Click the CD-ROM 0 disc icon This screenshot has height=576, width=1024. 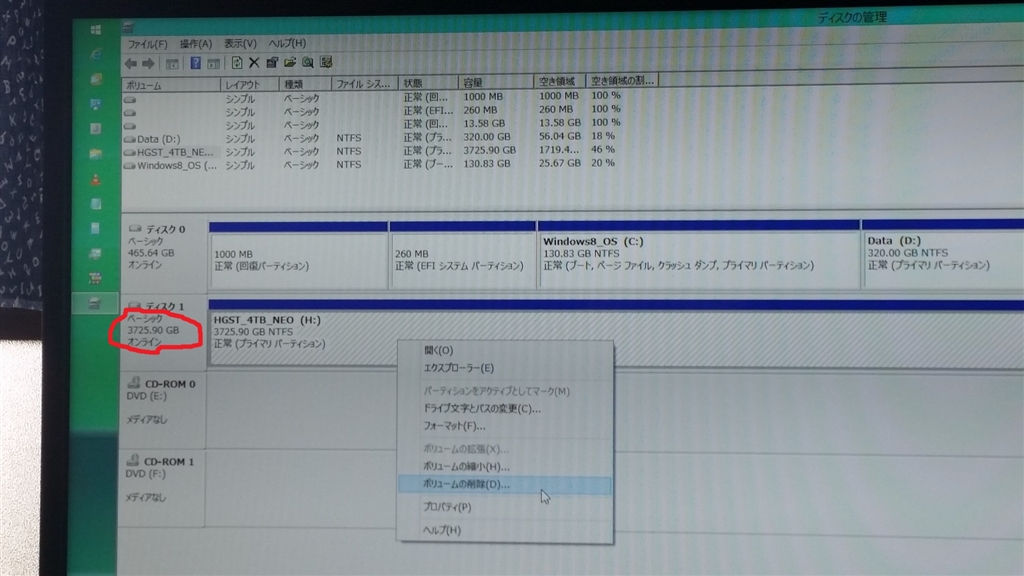tap(134, 383)
